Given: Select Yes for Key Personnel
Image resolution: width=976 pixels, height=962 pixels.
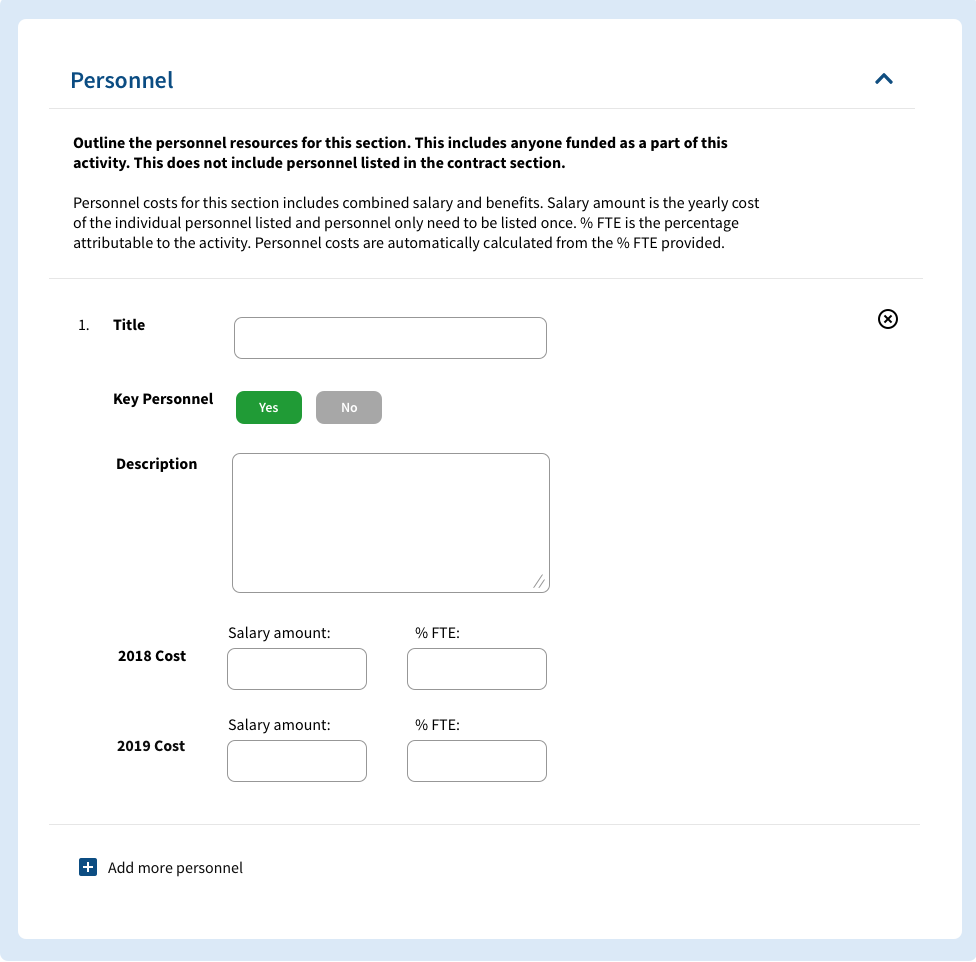Looking at the screenshot, I should [268, 407].
